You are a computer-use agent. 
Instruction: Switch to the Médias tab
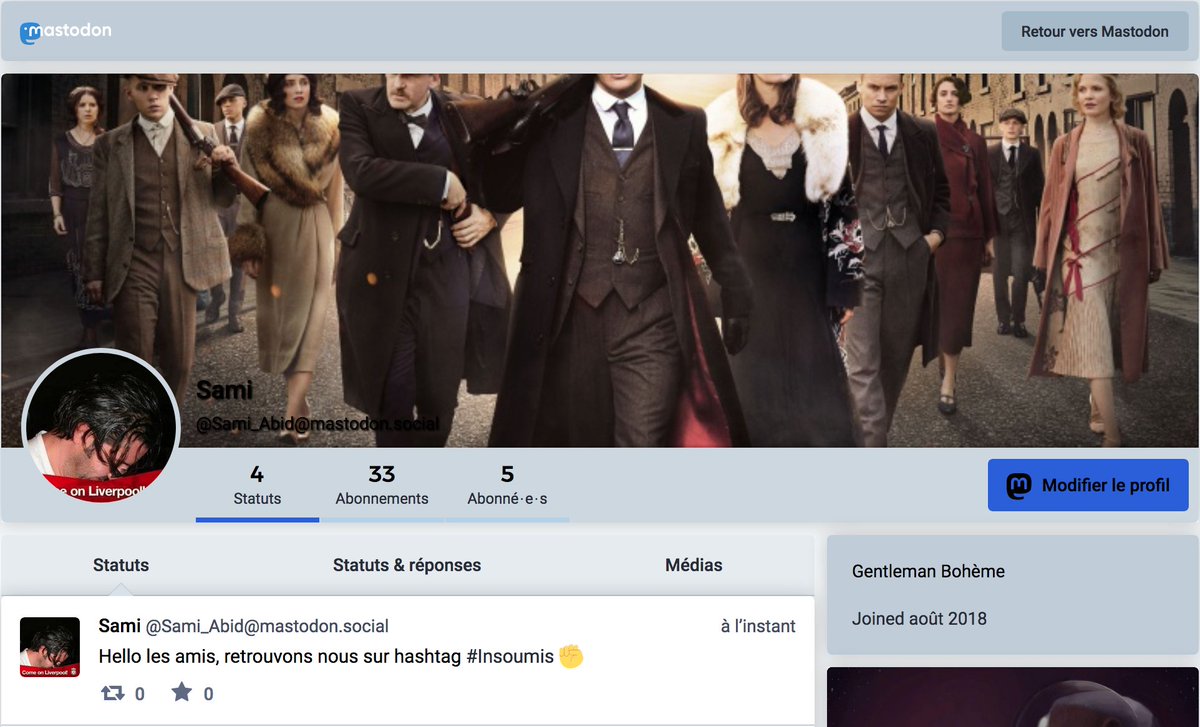pos(694,565)
